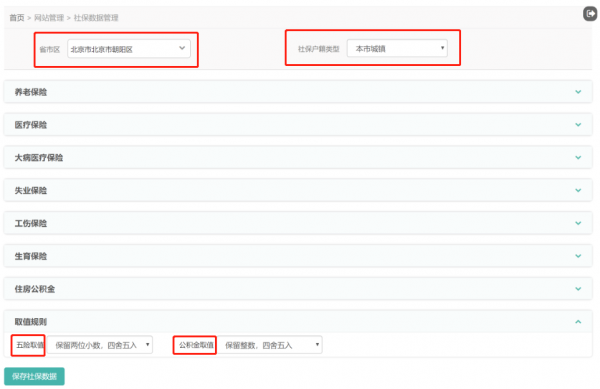Click the 工伤保险 section title

click(x=31, y=223)
